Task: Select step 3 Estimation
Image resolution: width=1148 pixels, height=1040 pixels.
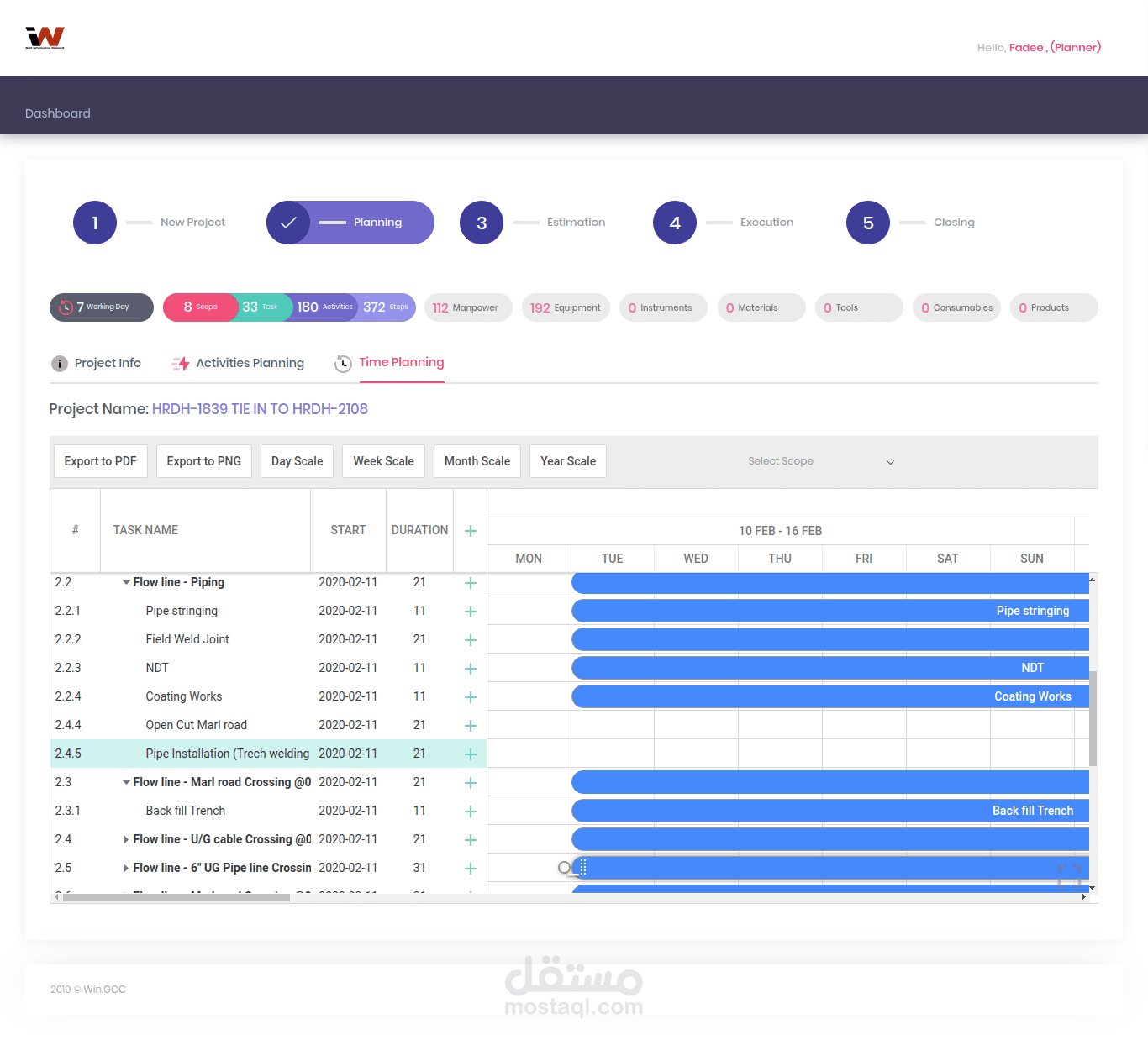Action: [482, 223]
